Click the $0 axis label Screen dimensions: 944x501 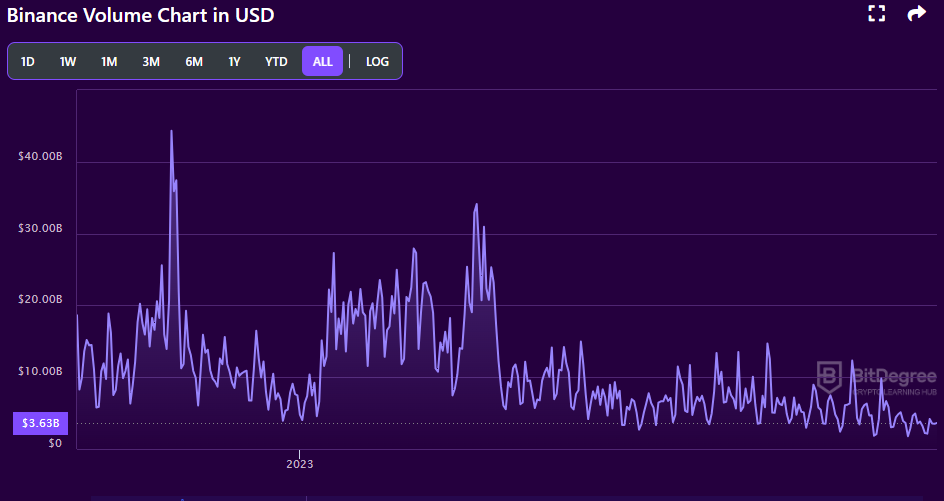pos(55,444)
